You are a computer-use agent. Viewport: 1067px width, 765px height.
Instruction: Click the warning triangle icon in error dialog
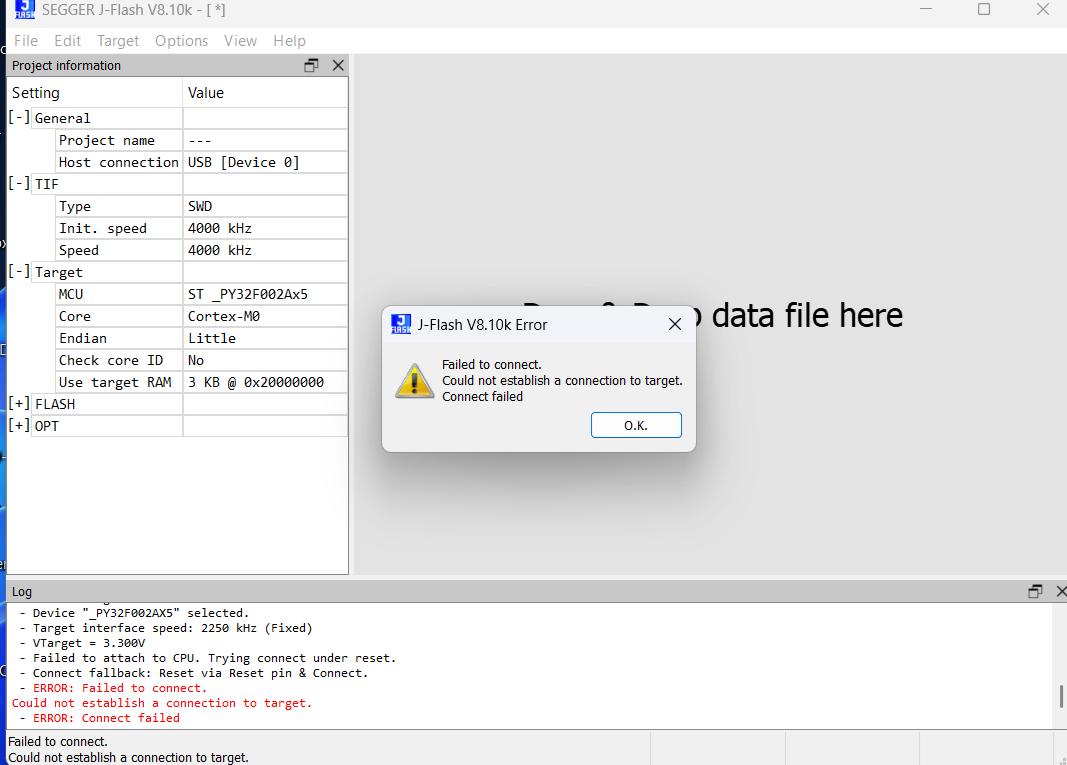point(414,380)
